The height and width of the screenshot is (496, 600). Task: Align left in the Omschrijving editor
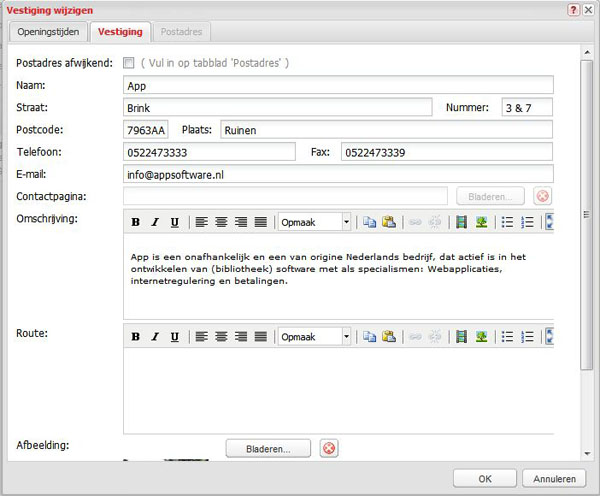[202, 222]
